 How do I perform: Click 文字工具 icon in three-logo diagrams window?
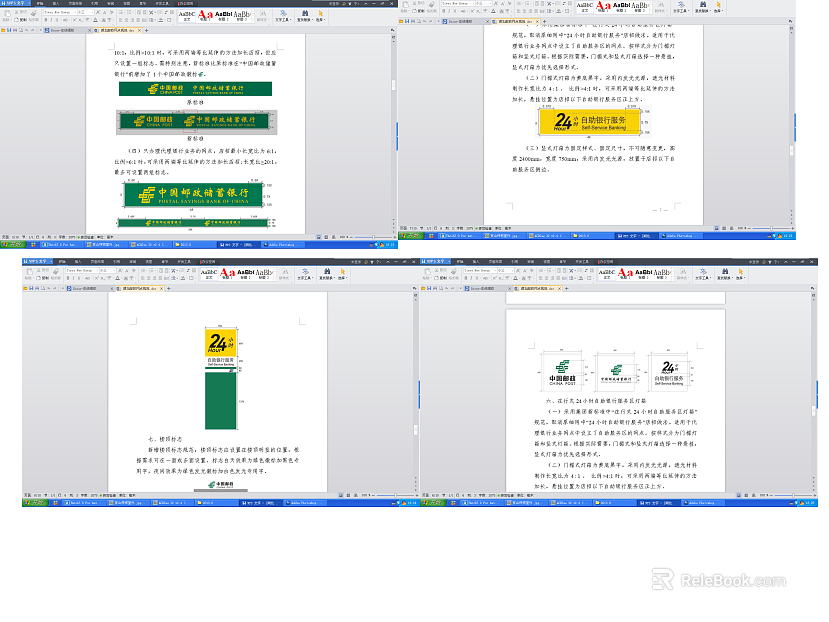[x=703, y=273]
